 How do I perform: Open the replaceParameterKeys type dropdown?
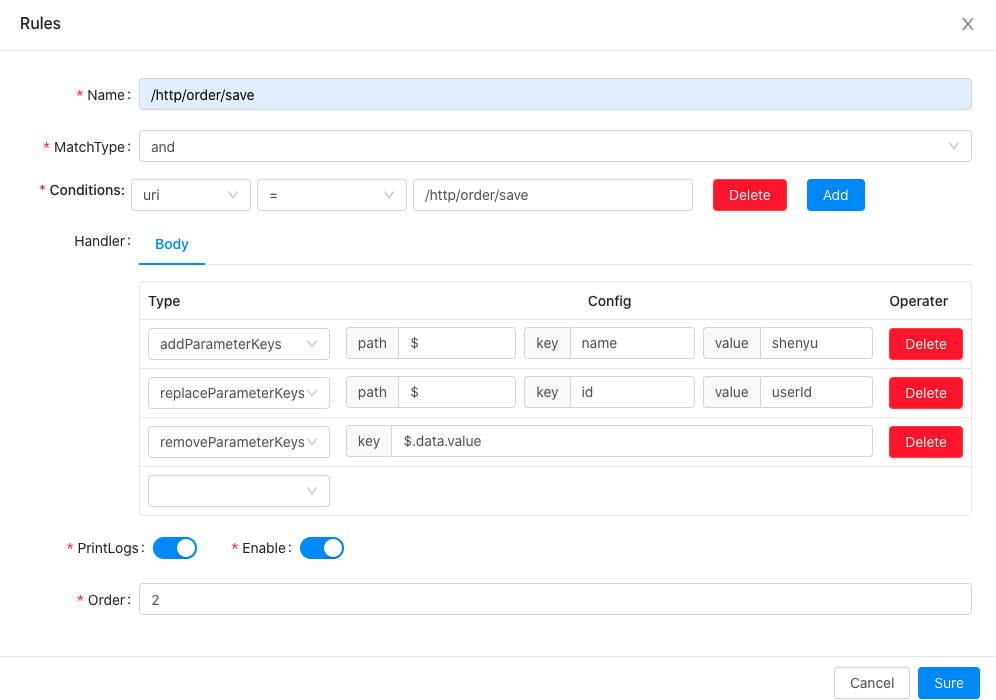coord(238,392)
